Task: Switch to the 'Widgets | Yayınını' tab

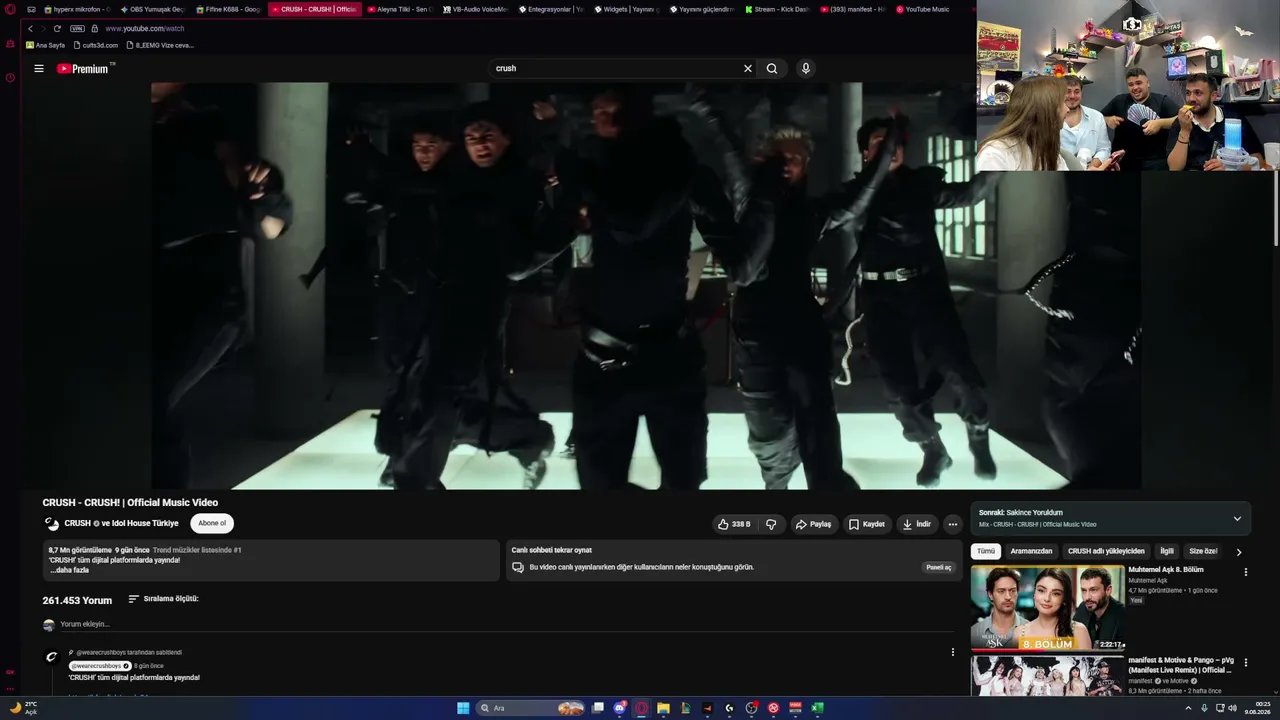Action: 625,10
